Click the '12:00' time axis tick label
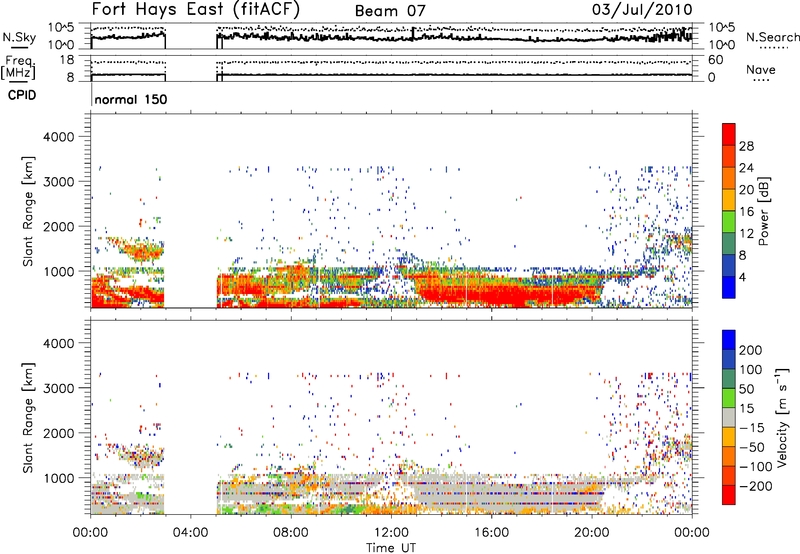This screenshot has height=554, width=800. pyautogui.click(x=391, y=533)
